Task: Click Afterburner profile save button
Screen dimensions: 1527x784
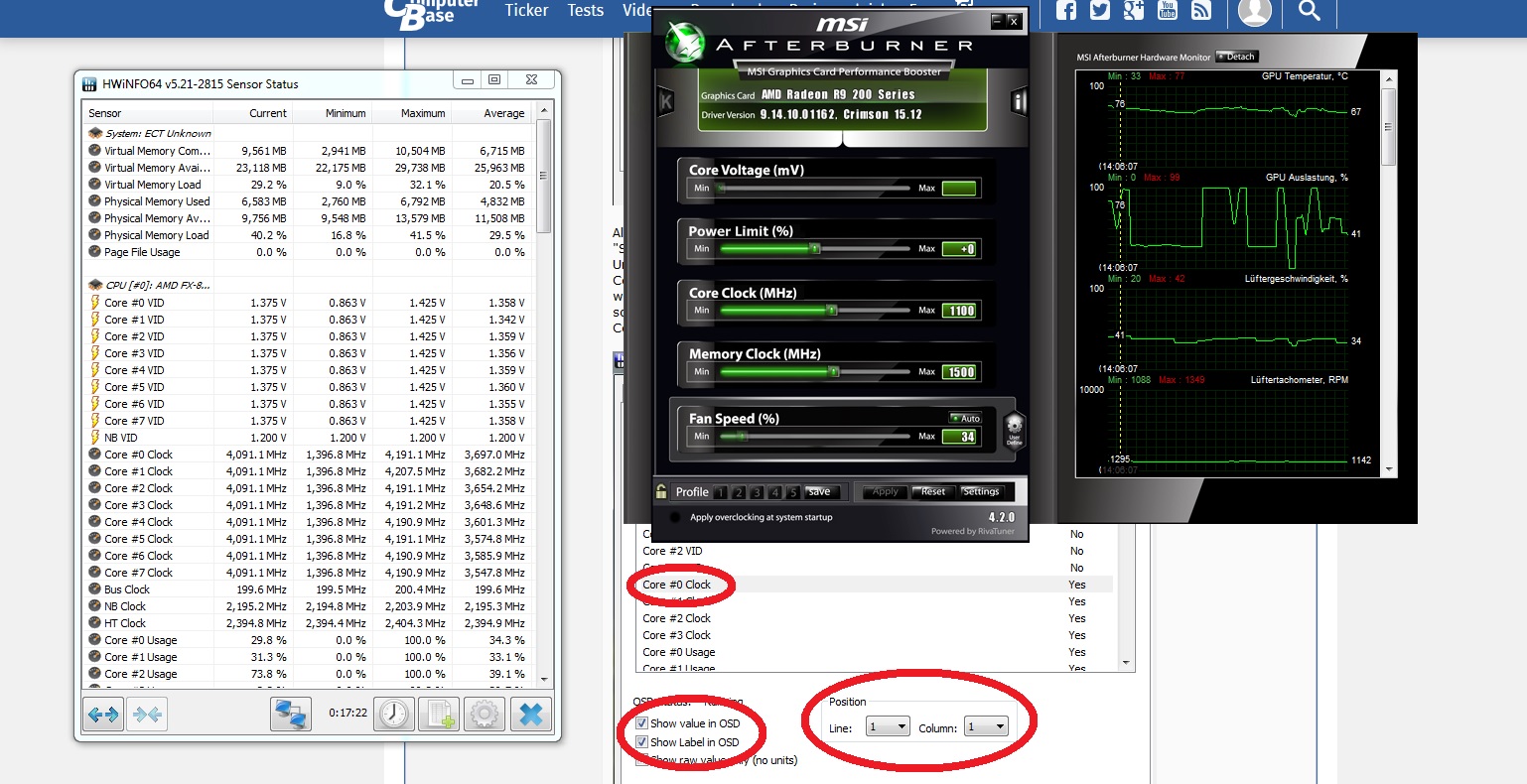Action: pyautogui.click(x=819, y=492)
